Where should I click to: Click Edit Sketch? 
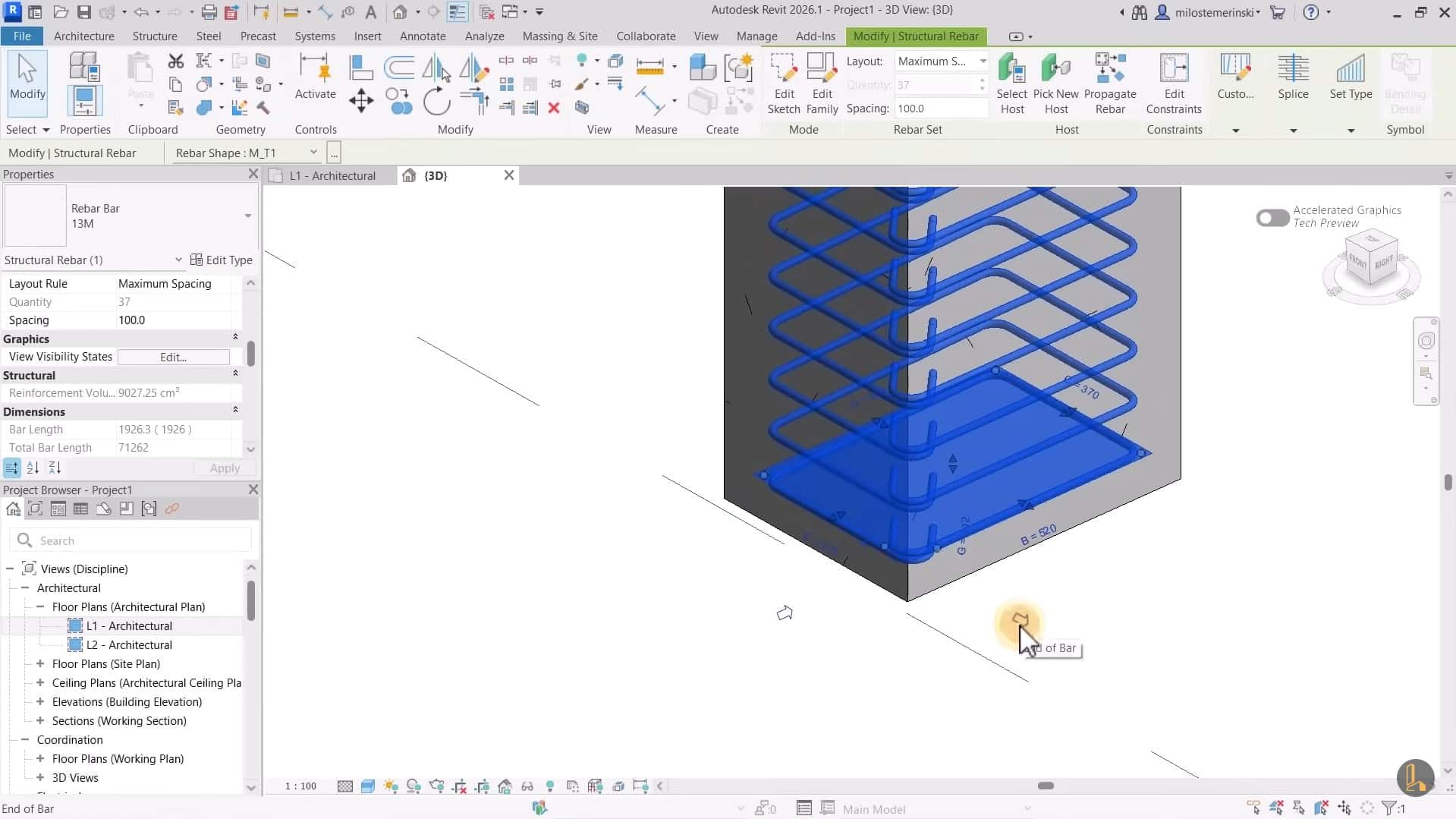click(784, 83)
